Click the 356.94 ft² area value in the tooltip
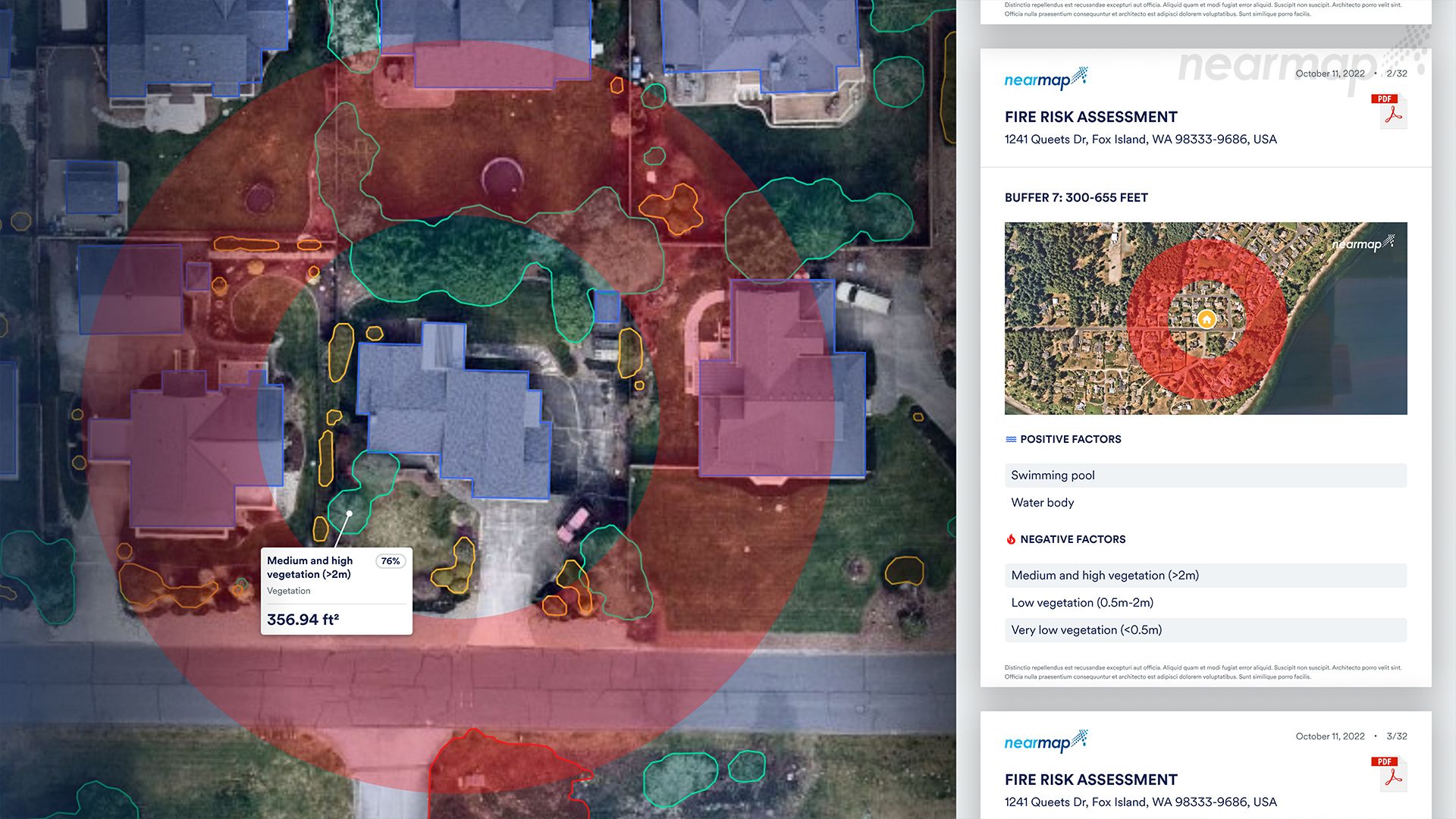 pyautogui.click(x=303, y=620)
